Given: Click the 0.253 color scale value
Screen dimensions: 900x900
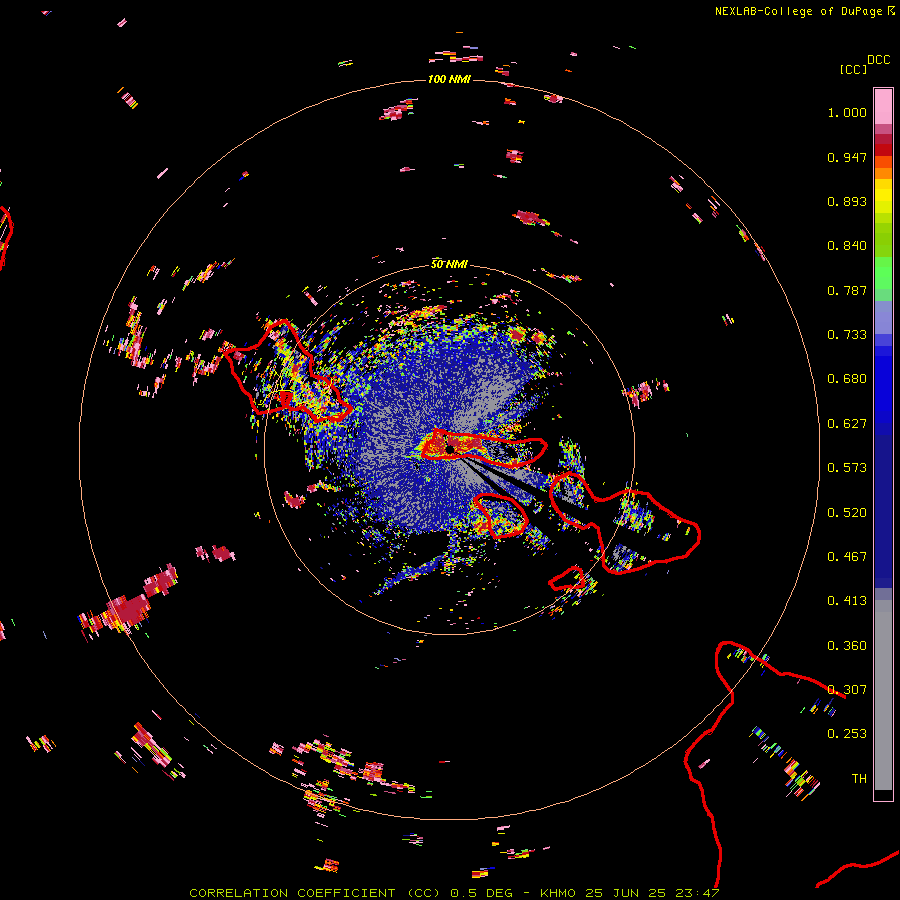Looking at the screenshot, I should (847, 734).
